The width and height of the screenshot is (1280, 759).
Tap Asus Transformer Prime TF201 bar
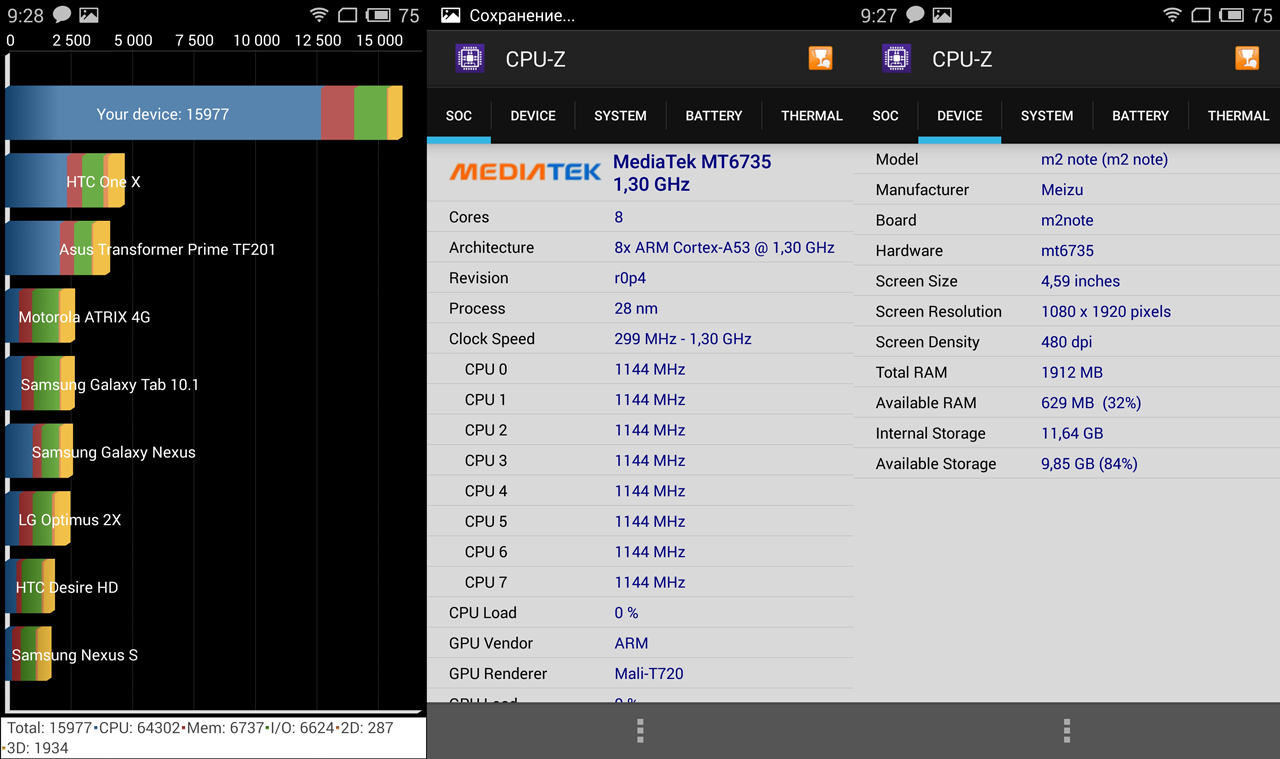(58, 249)
